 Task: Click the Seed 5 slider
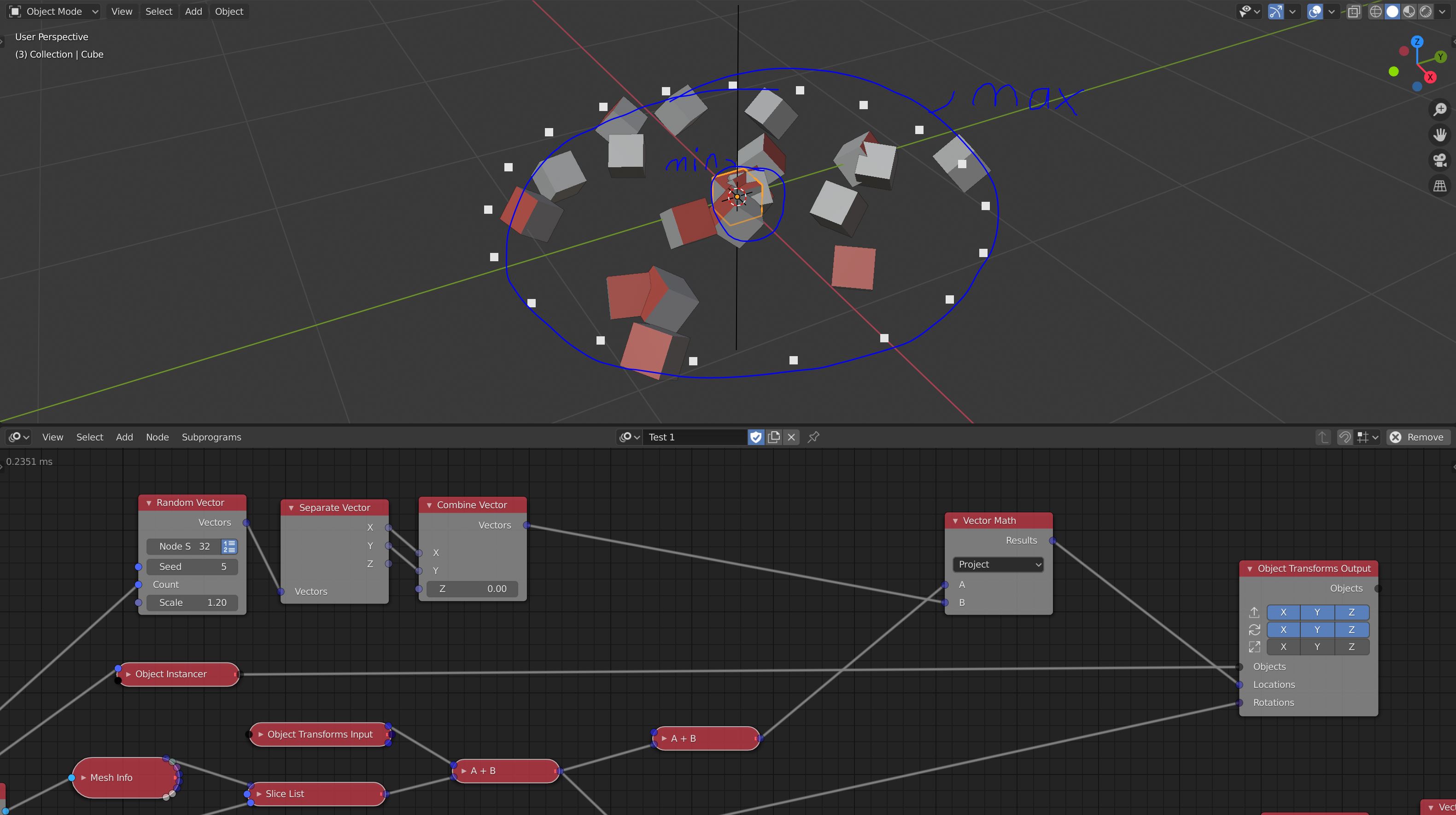[x=192, y=566]
